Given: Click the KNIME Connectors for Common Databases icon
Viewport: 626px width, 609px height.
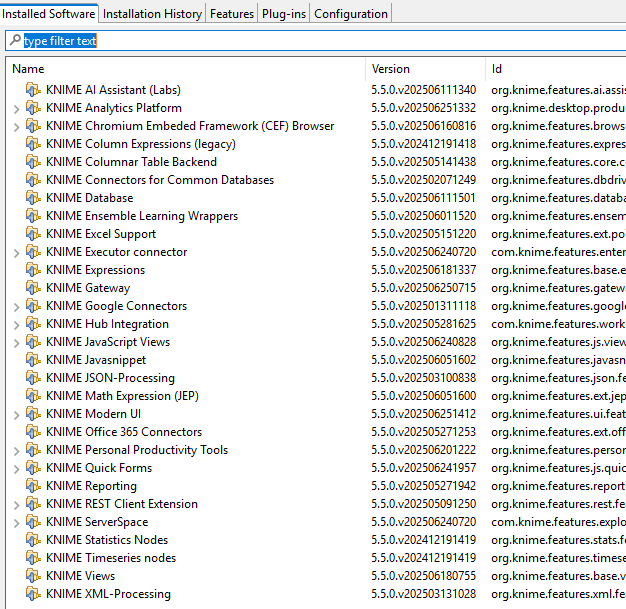Looking at the screenshot, I should click(x=33, y=179).
